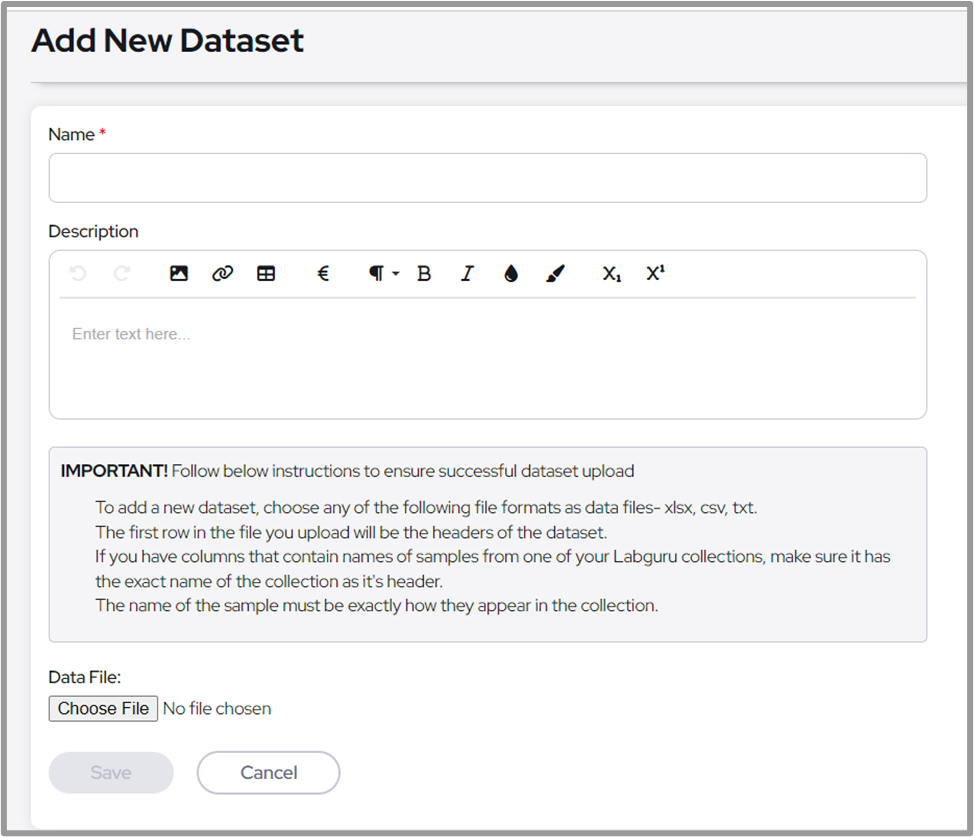Image resolution: width=974 pixels, height=837 pixels.
Task: Click the undo arrow in the editor toolbar
Action: pyautogui.click(x=78, y=273)
